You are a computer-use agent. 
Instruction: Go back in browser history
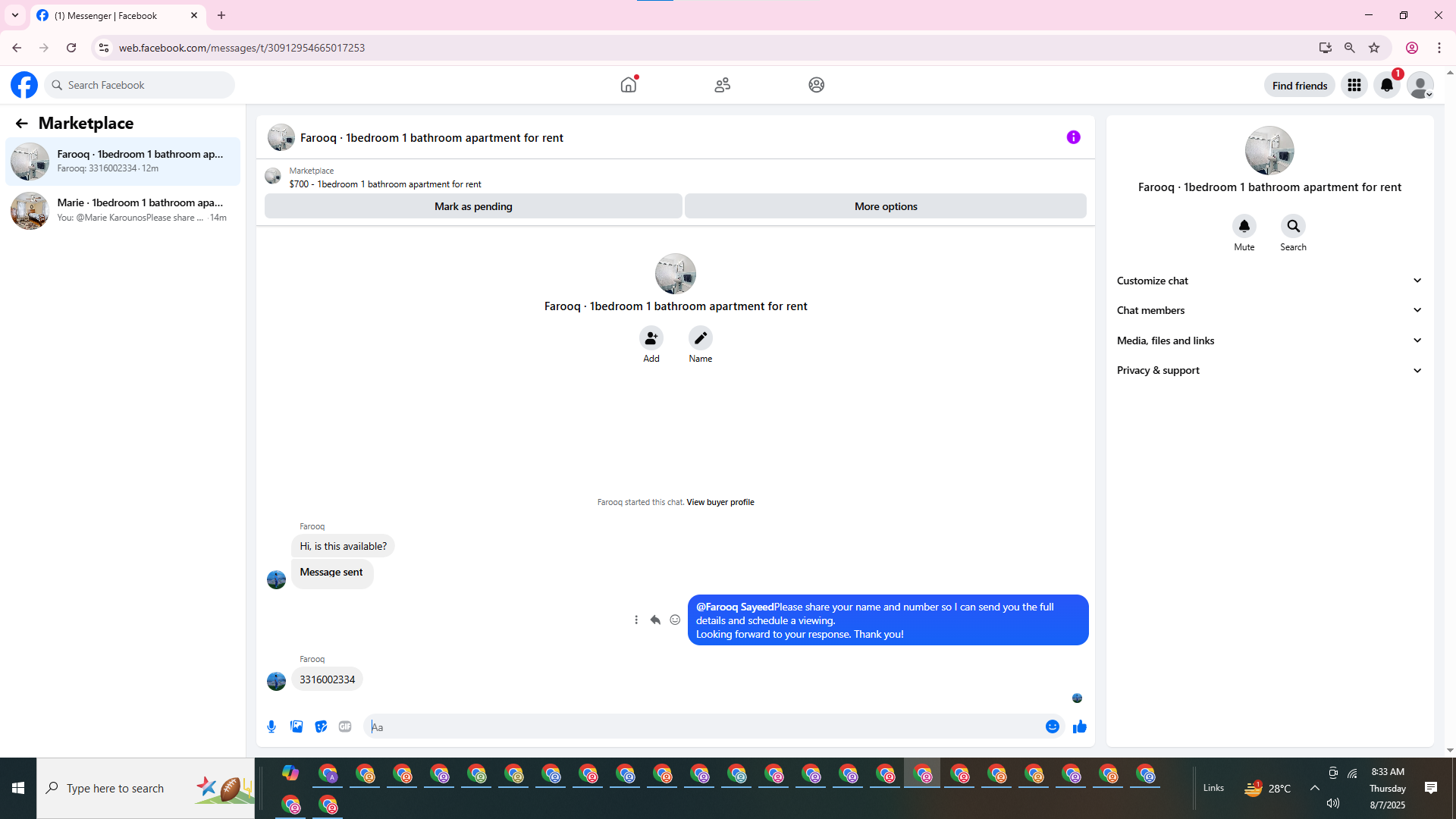[x=17, y=48]
